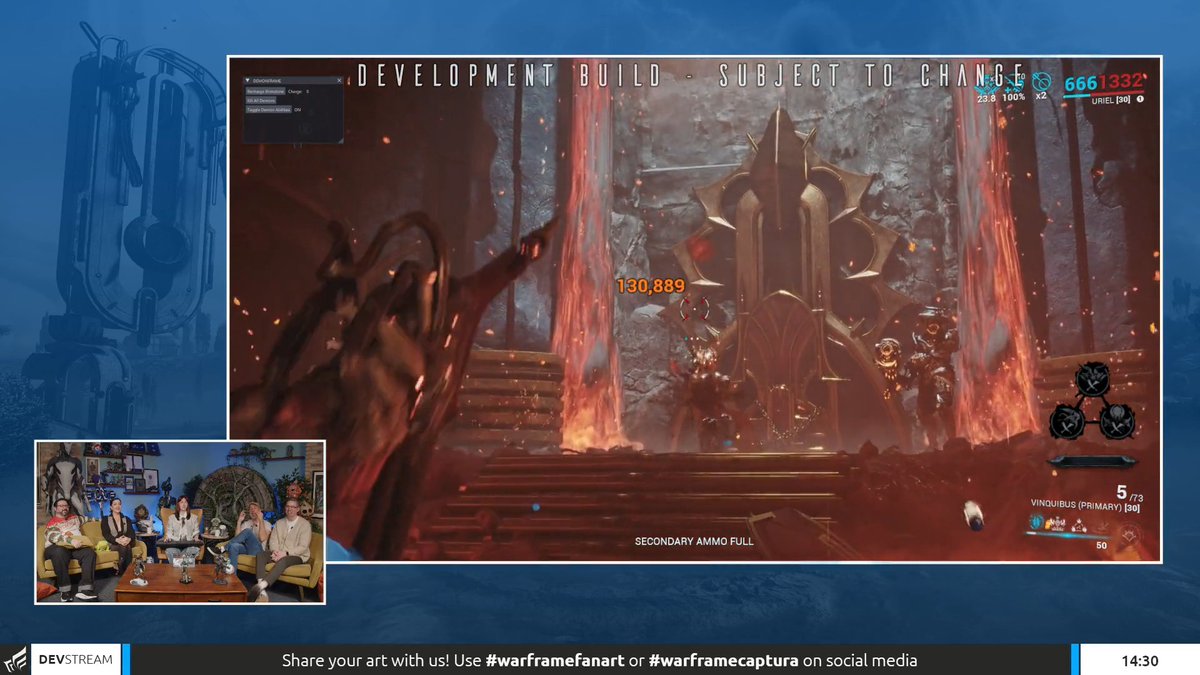Toggle the Demon Abilities button
The width and height of the screenshot is (1200, 675).
coord(269,110)
